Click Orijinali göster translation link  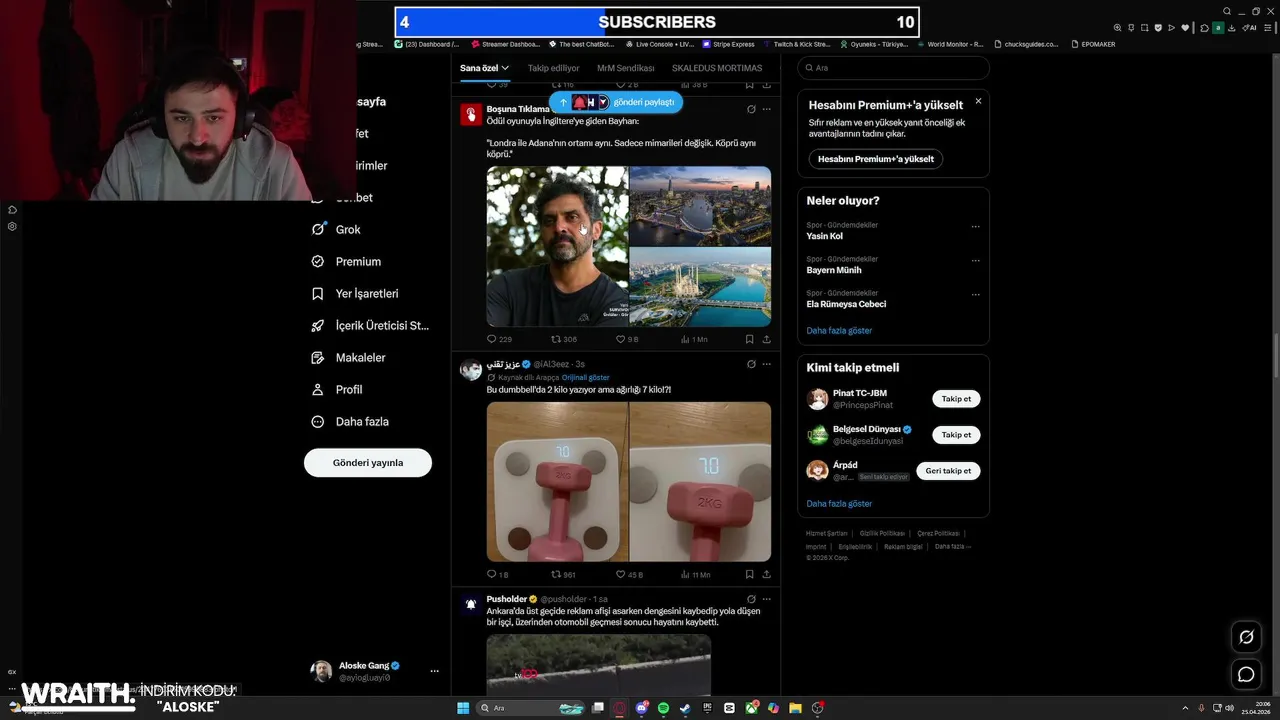(x=585, y=378)
